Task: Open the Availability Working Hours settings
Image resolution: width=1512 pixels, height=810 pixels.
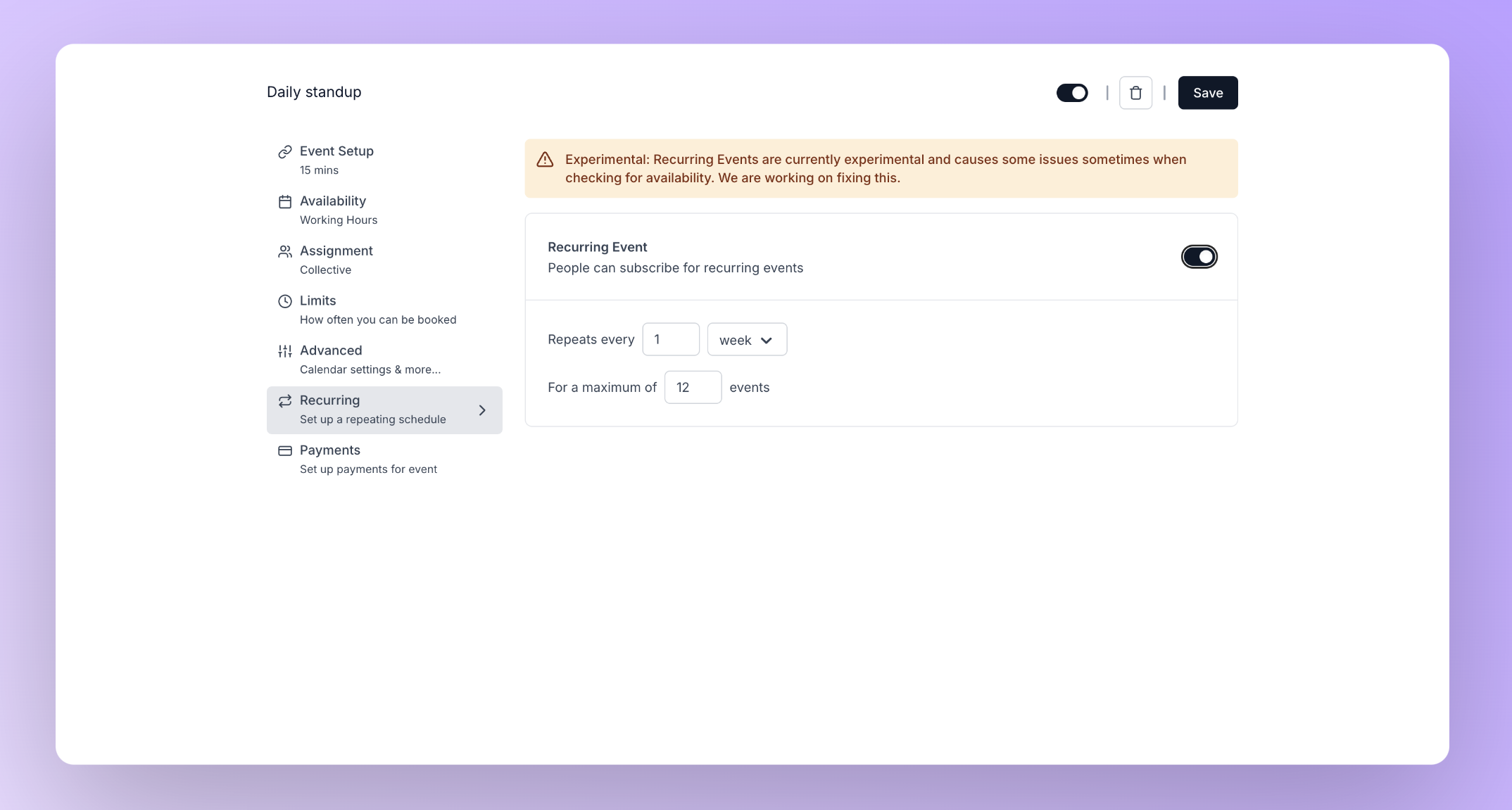Action: (333, 201)
